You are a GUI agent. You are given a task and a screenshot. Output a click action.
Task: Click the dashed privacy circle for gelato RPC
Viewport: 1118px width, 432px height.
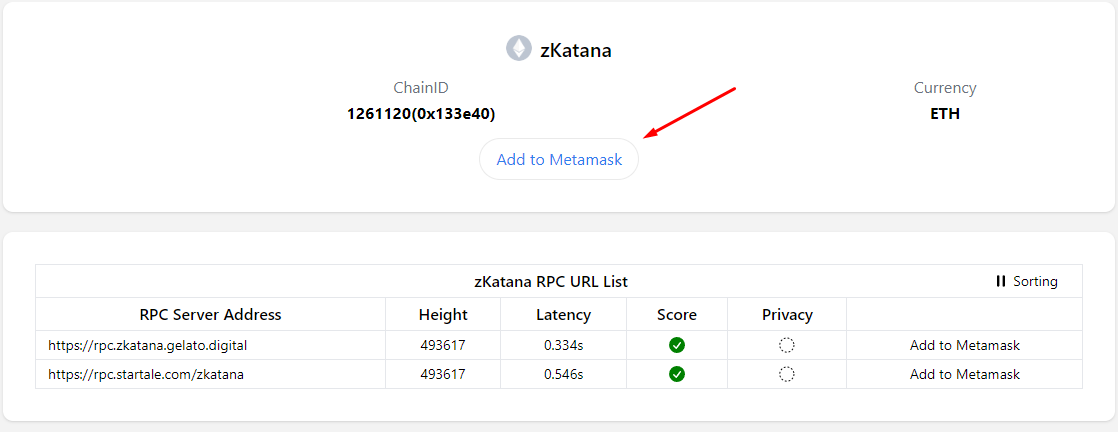(787, 345)
